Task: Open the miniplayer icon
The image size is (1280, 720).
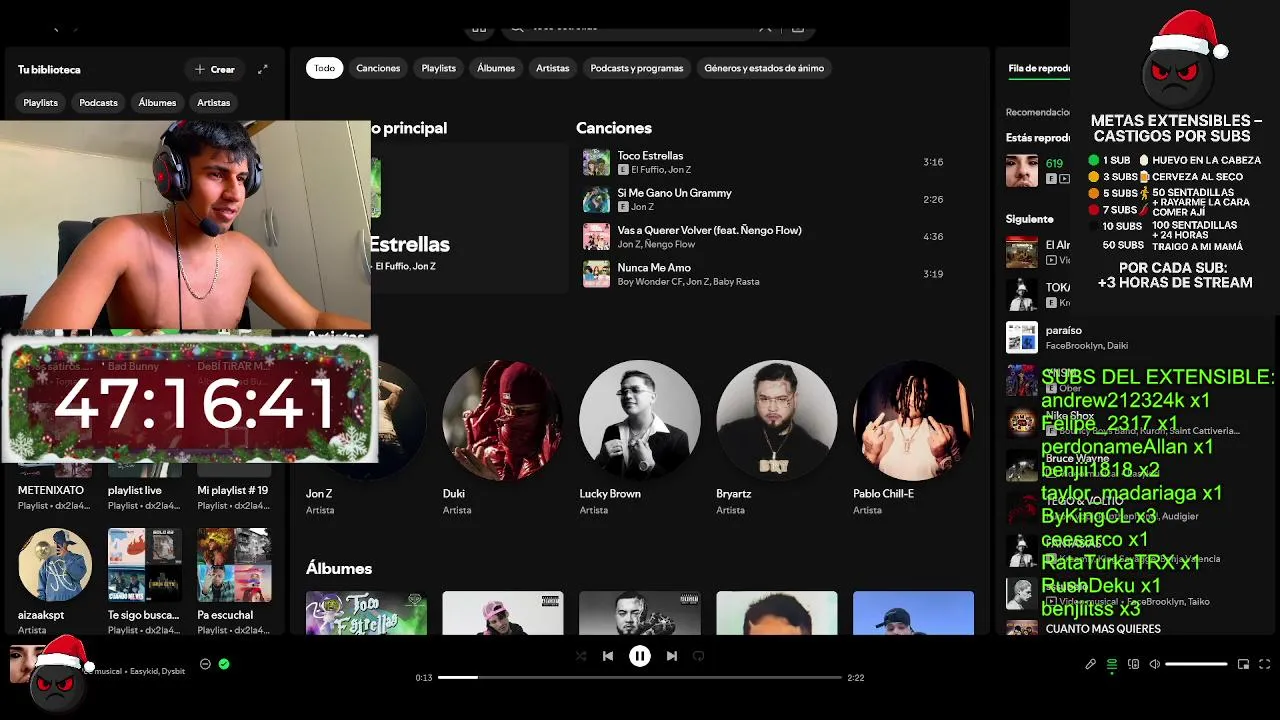Action: 1243,664
